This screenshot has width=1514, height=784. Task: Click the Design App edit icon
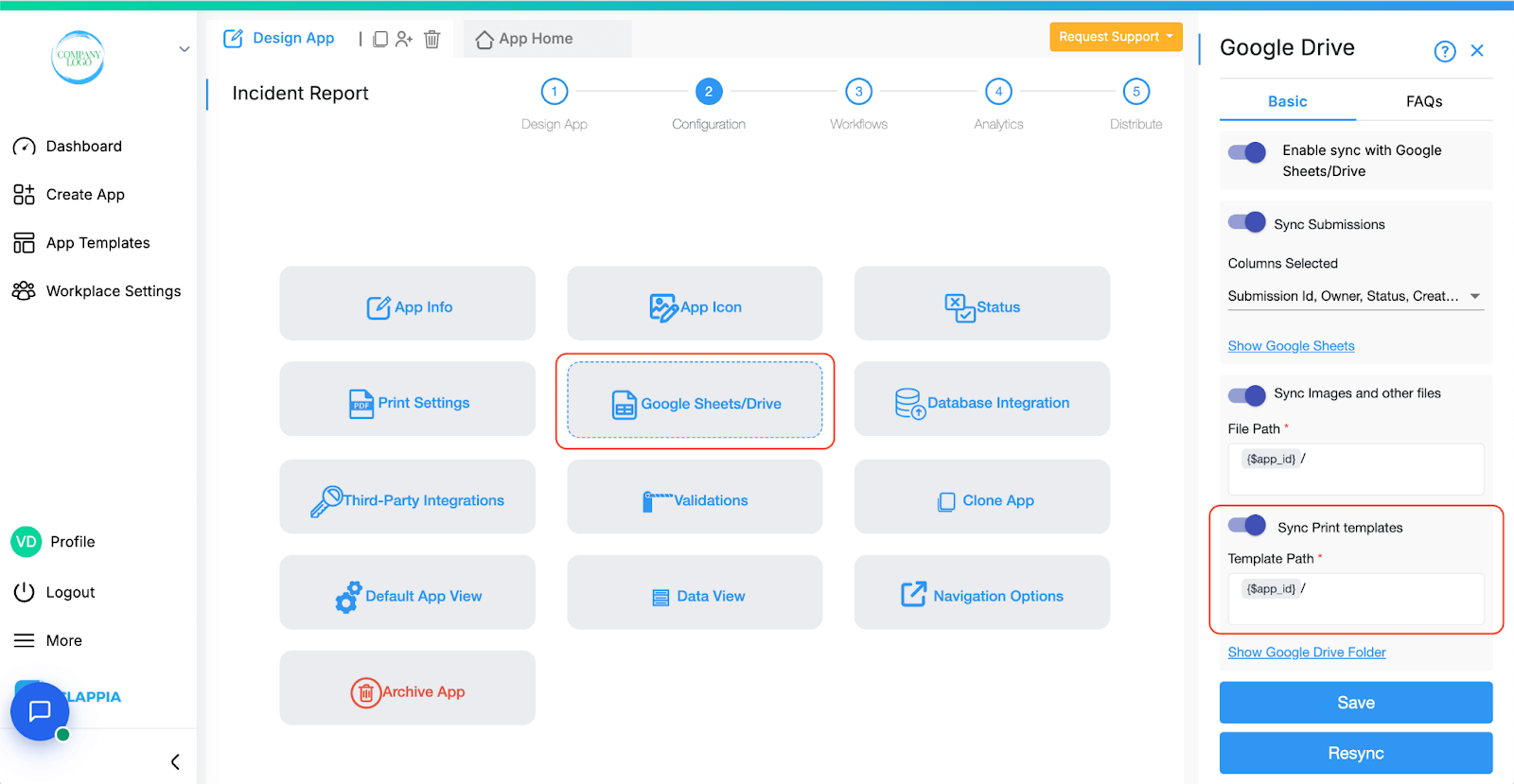point(233,39)
